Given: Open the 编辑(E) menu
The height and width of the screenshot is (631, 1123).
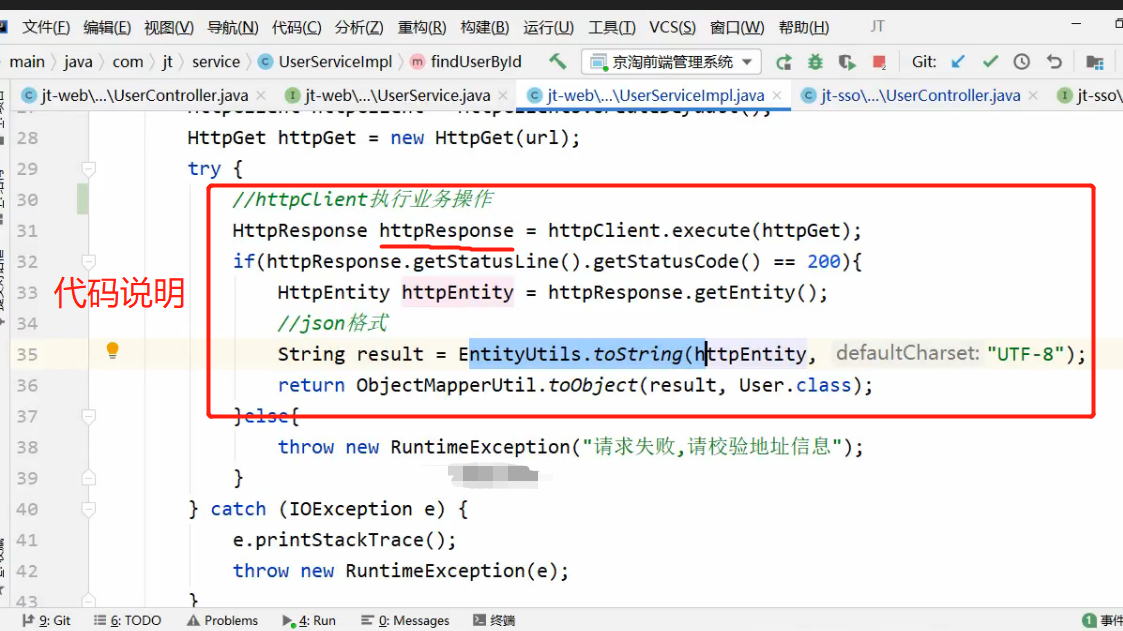Looking at the screenshot, I should point(107,27).
